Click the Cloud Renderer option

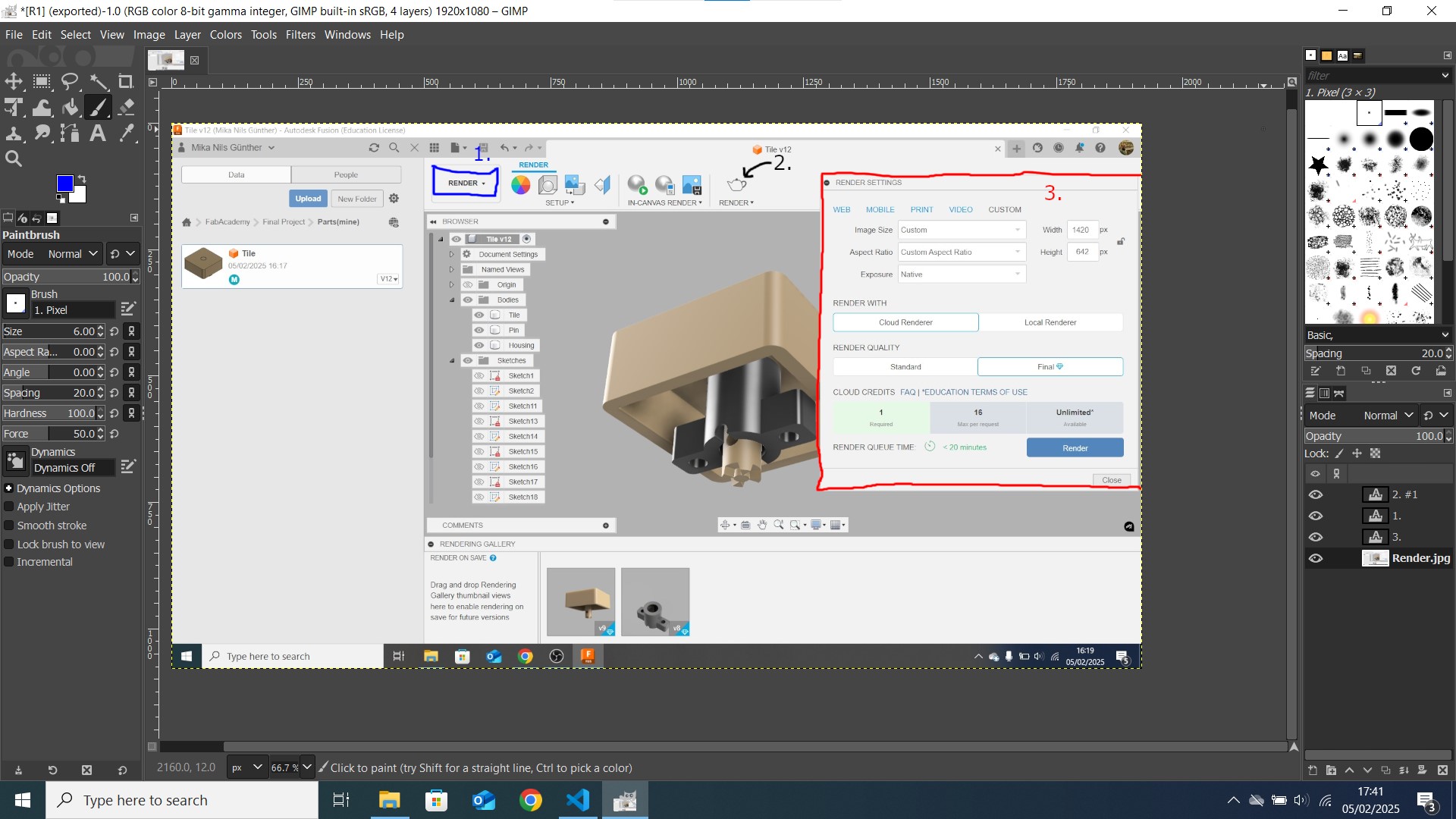(x=903, y=322)
